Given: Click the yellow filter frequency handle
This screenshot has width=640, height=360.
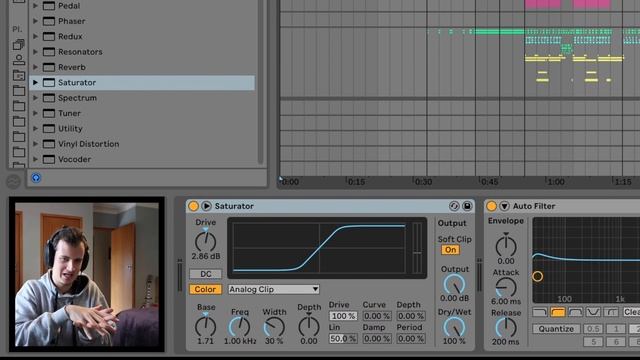Looking at the screenshot, I should point(538,276).
